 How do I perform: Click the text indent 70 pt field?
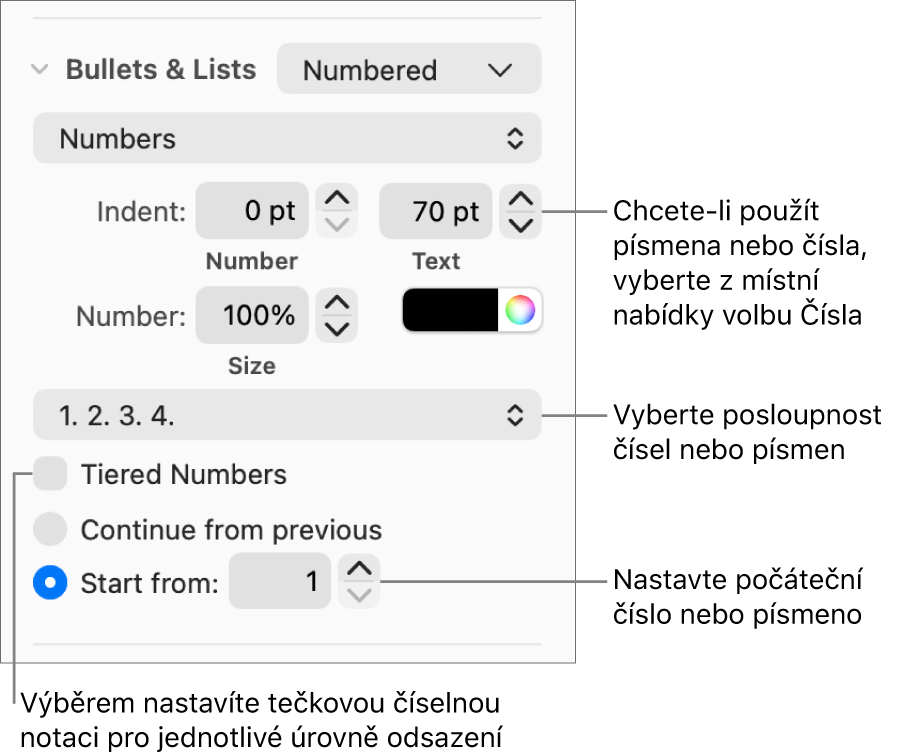[435, 211]
